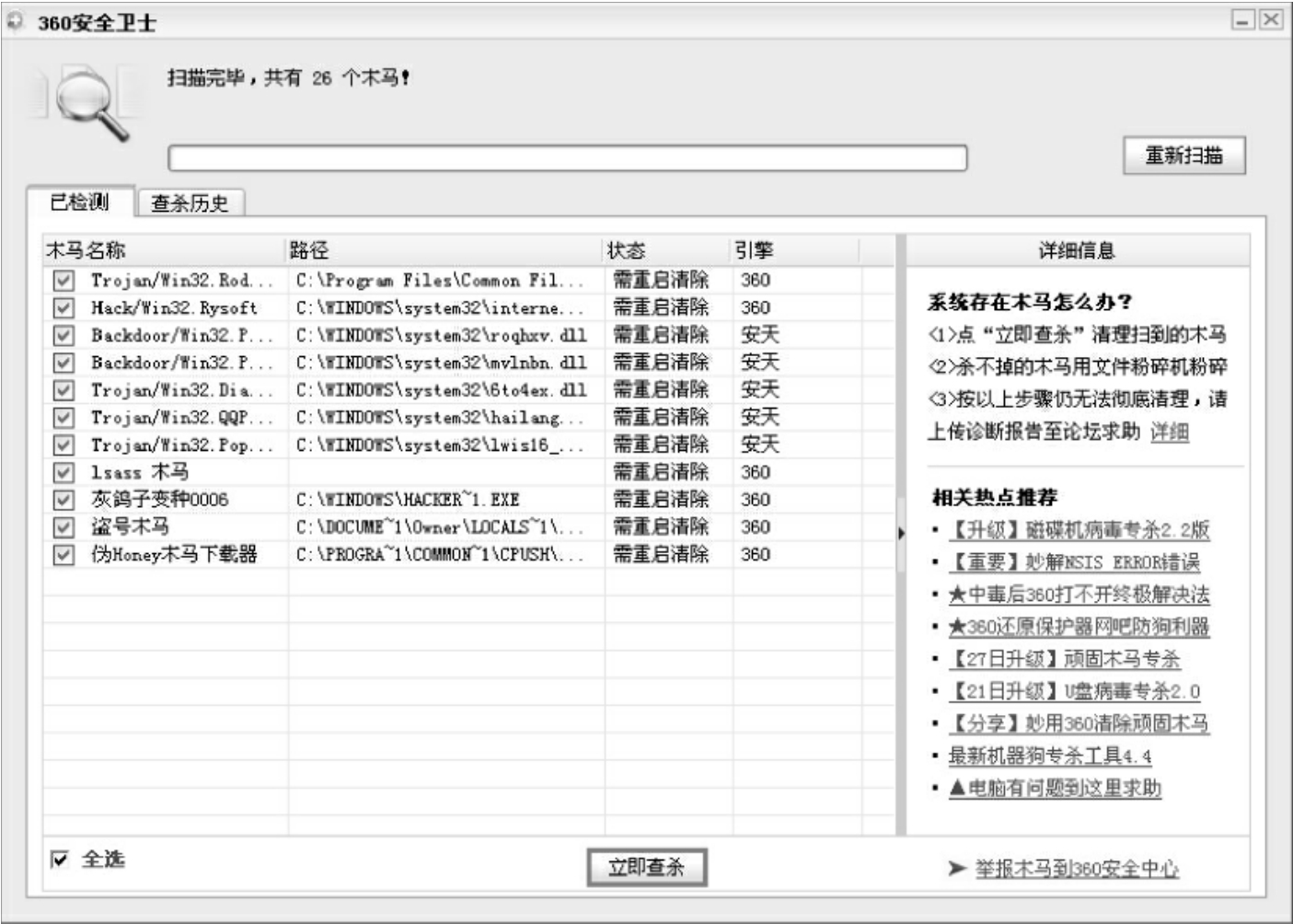Screen dimensions: 1293x924
Task: Close the 360安全卫士 window
Action: coord(1271,19)
